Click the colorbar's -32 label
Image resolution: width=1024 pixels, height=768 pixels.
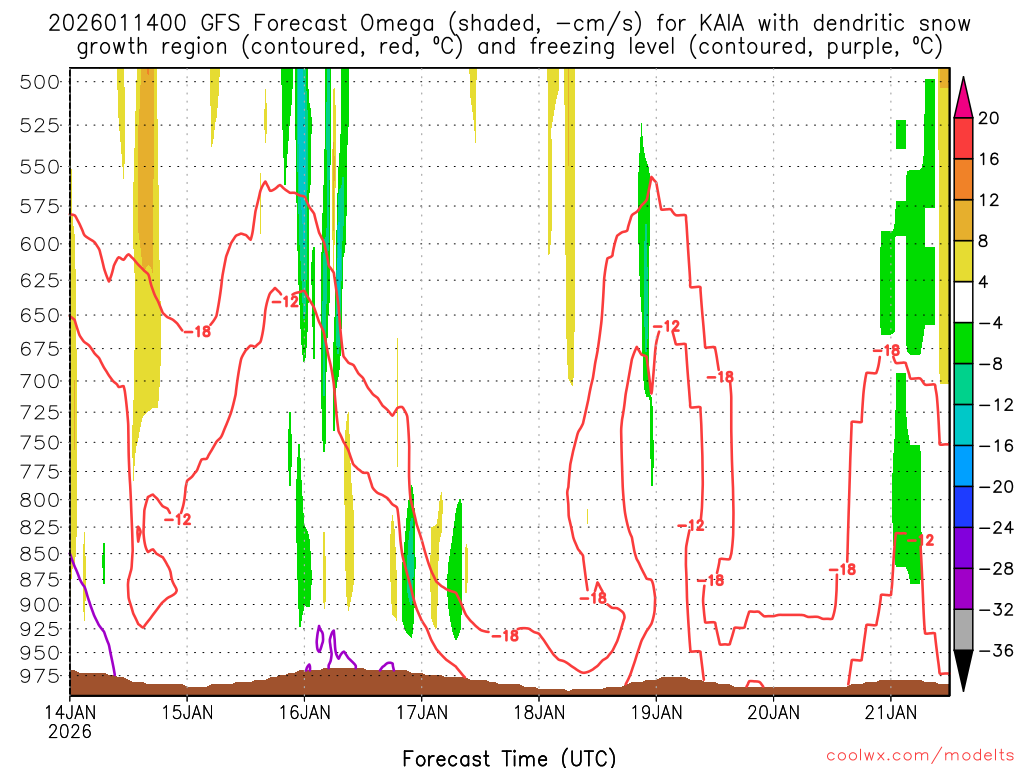point(996,609)
